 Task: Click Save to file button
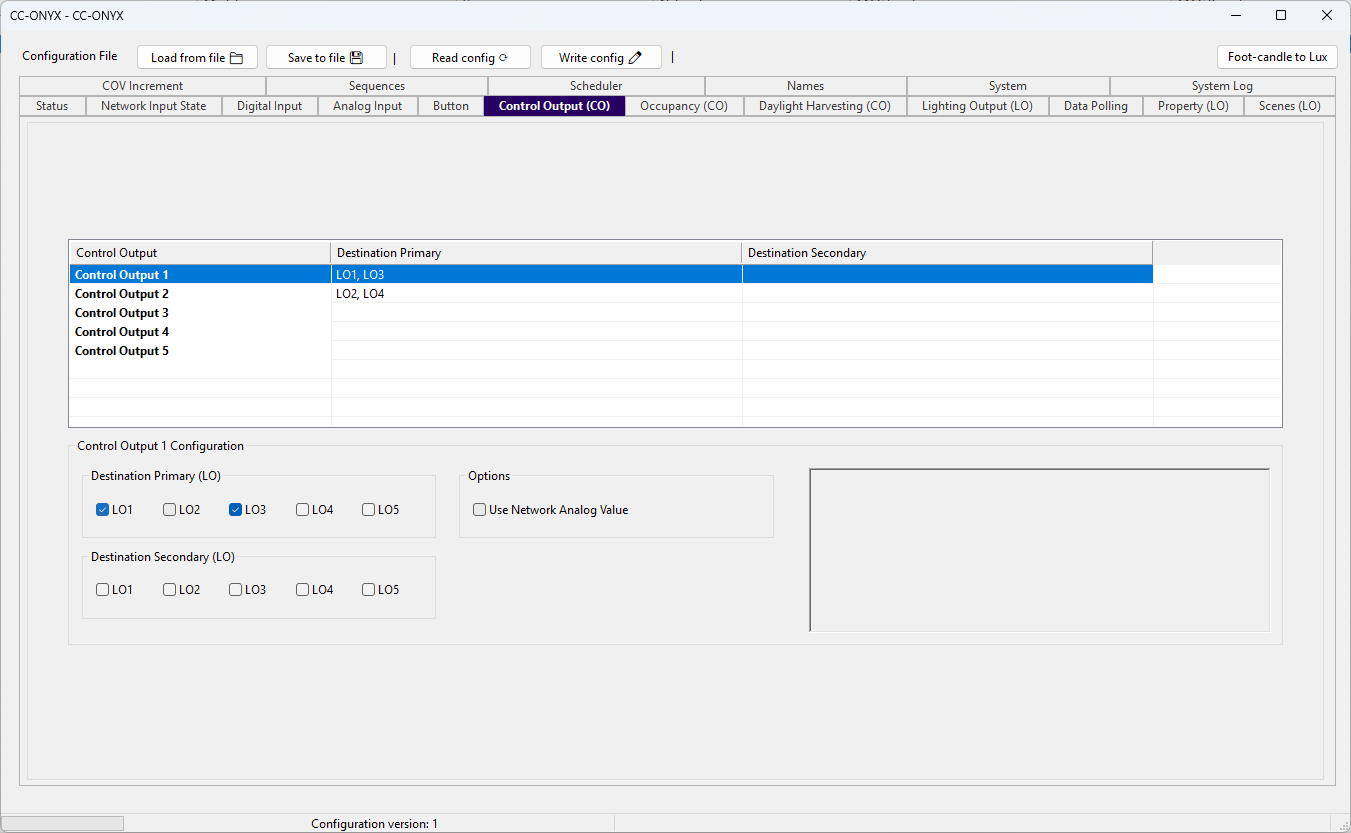point(326,57)
